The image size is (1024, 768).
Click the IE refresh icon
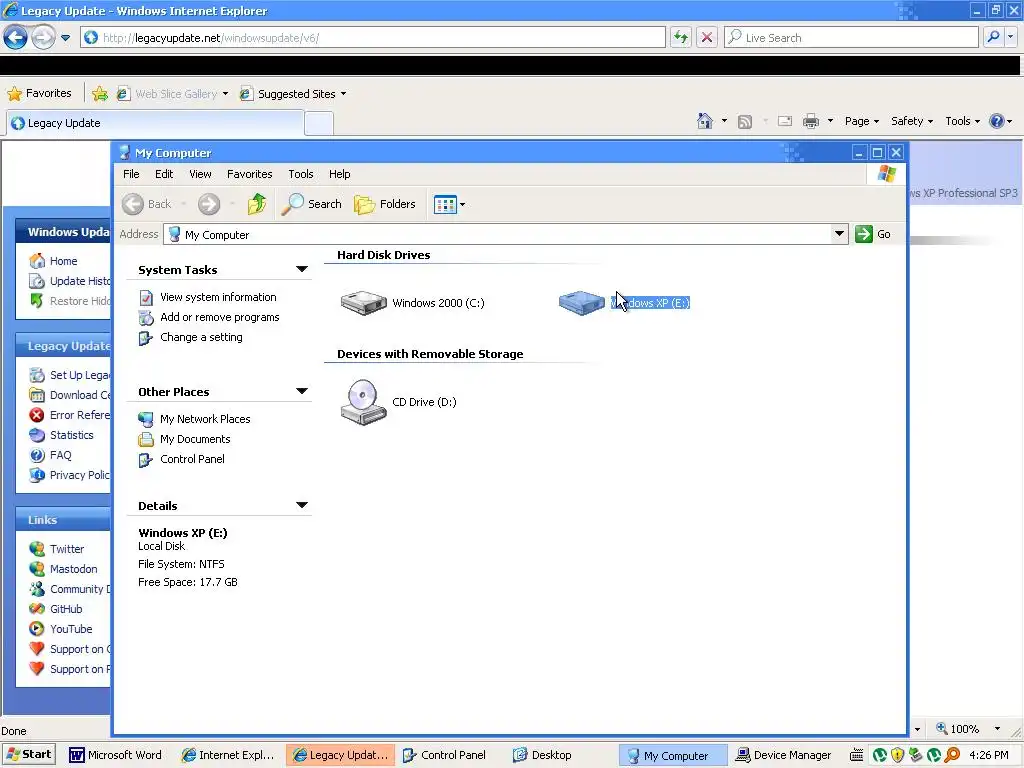click(x=680, y=37)
